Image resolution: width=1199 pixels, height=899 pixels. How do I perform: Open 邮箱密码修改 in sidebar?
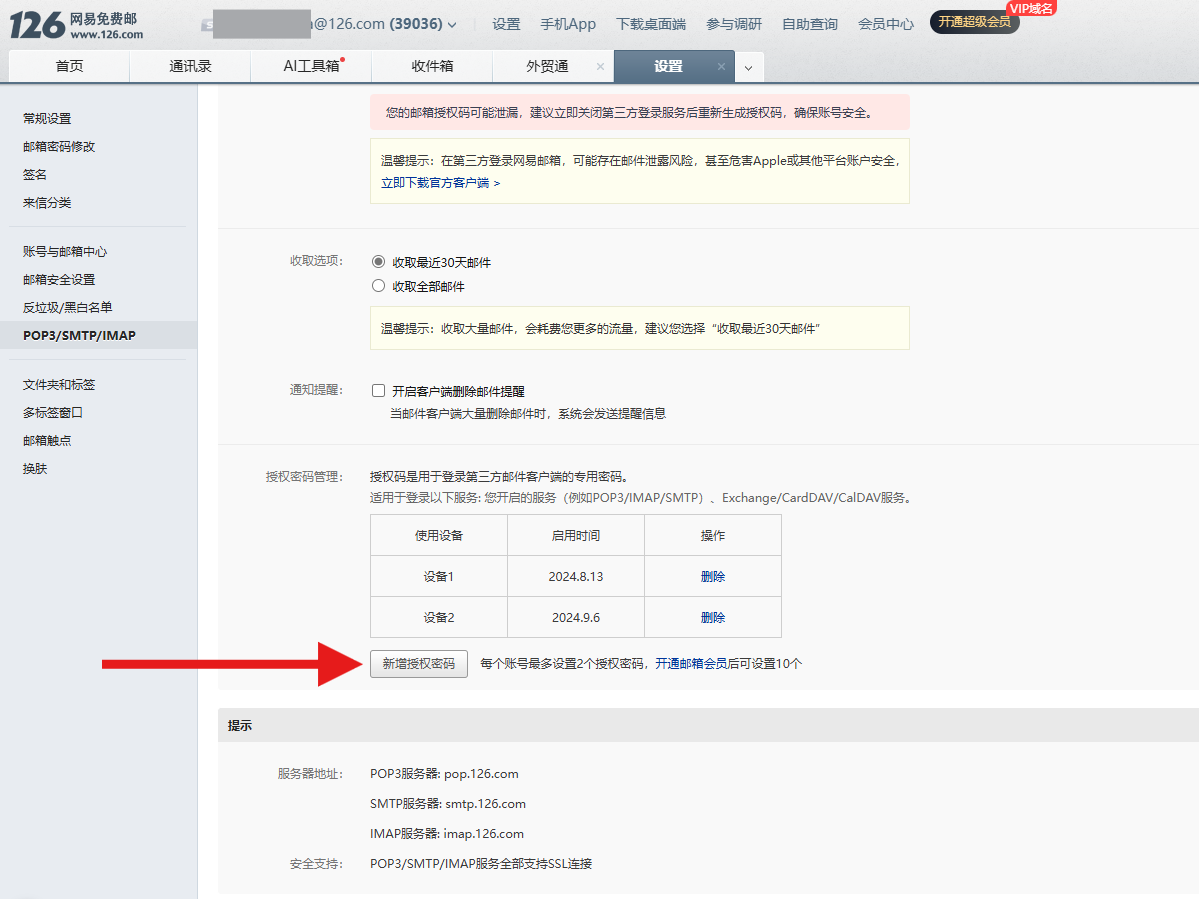click(59, 146)
